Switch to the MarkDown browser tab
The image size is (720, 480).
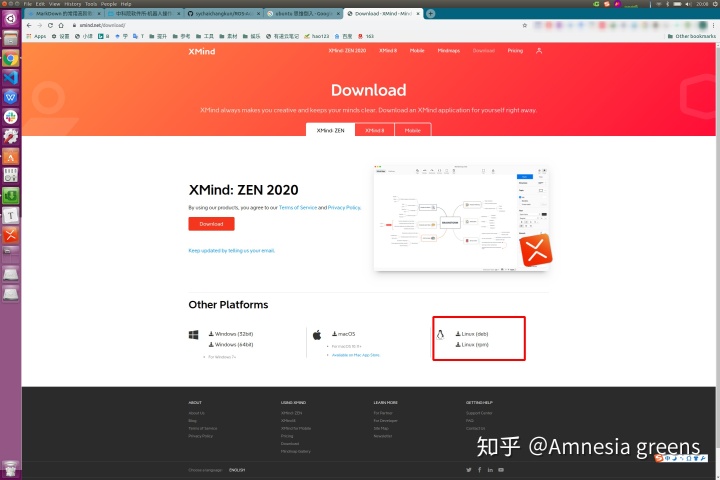point(63,14)
